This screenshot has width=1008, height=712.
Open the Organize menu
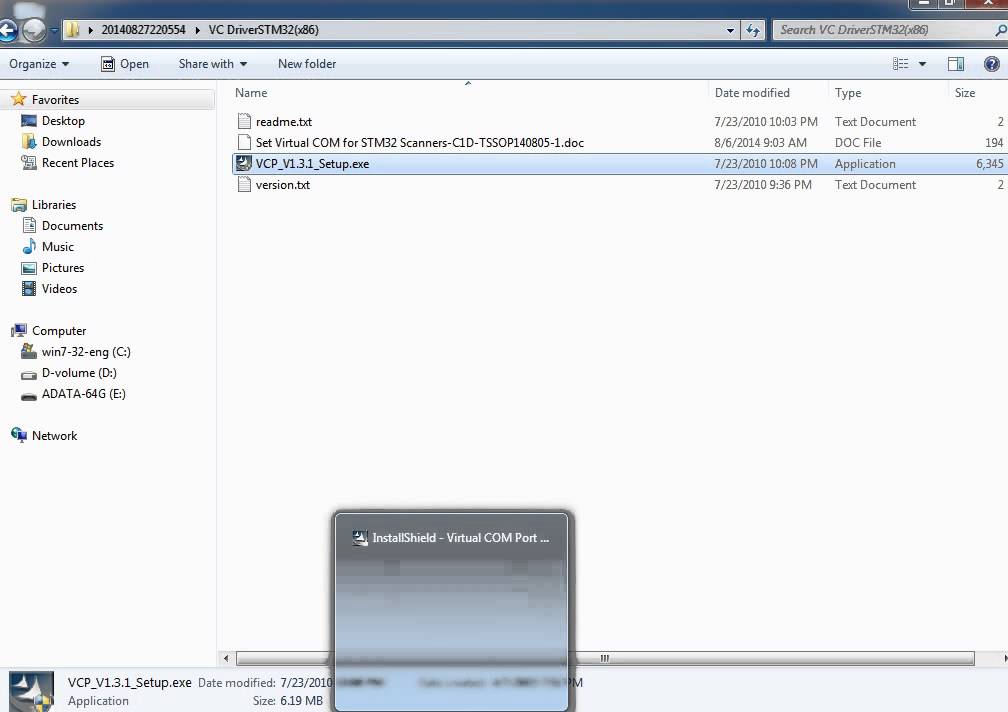point(39,64)
